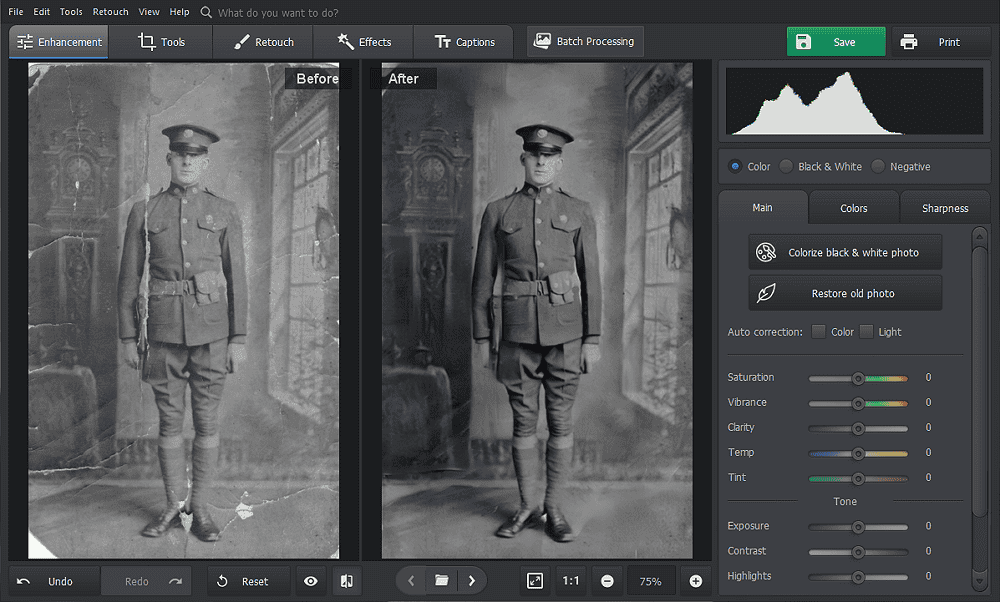Screen dimensions: 1000x602
Task: Open the Effects tab
Action: 364,42
